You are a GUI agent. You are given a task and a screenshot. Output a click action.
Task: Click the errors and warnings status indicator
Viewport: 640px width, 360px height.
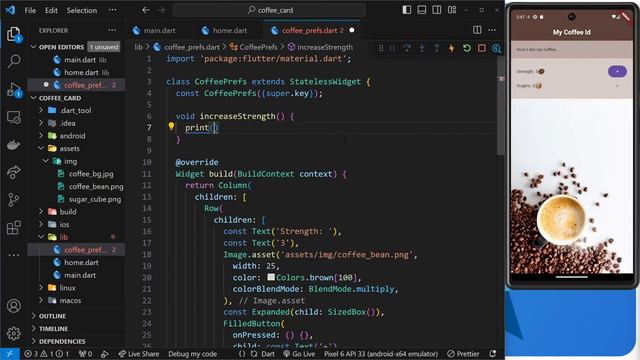click(47, 354)
